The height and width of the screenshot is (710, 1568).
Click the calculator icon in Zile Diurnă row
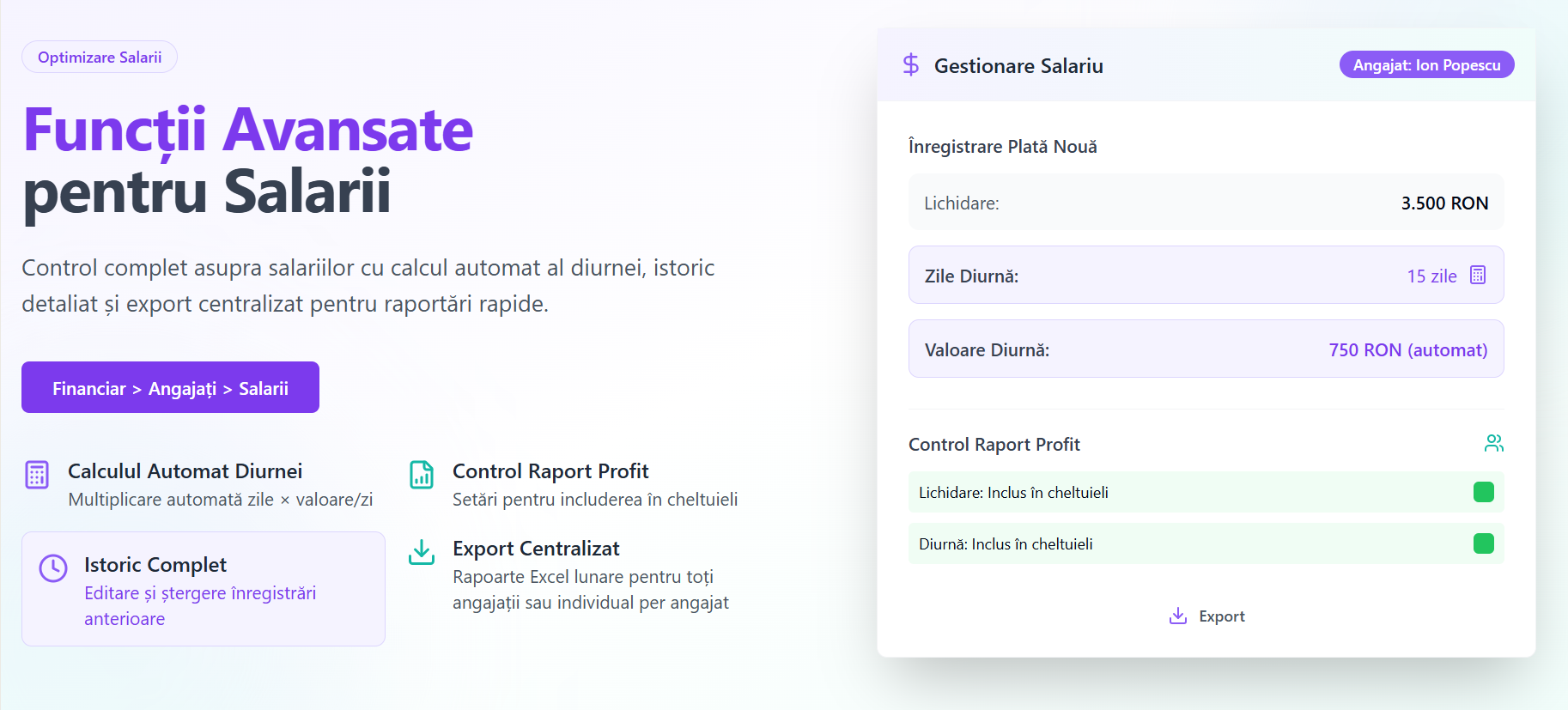[1478, 275]
